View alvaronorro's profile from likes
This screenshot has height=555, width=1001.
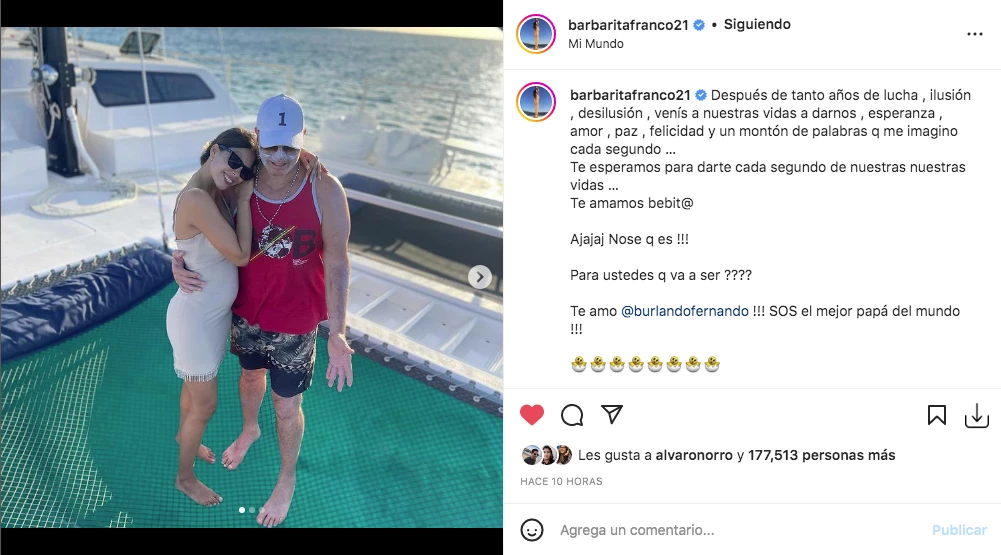(x=694, y=455)
